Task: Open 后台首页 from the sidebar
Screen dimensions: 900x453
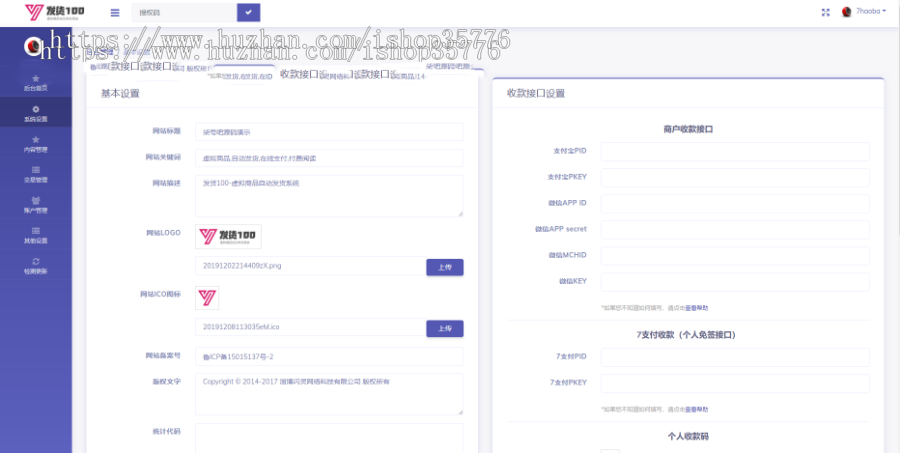Action: point(36,82)
